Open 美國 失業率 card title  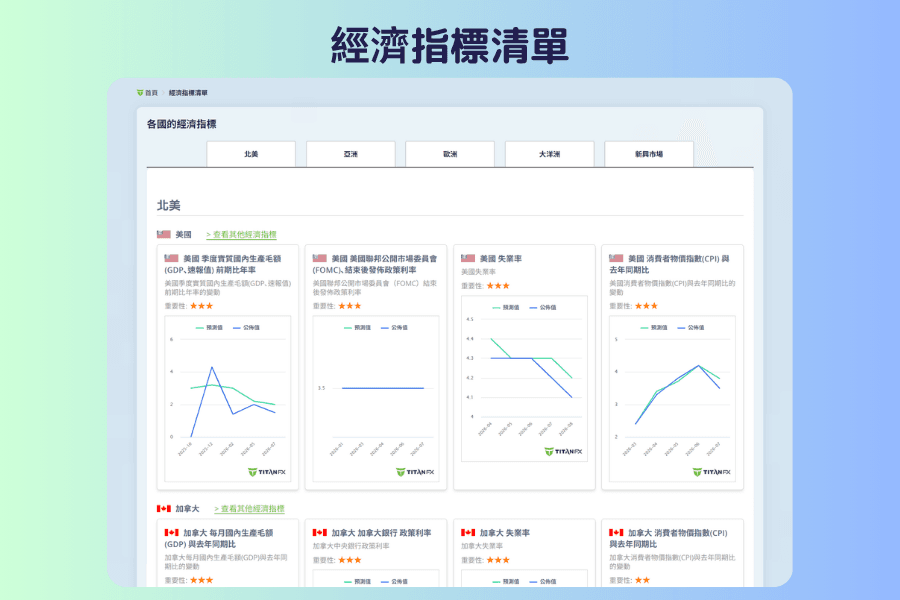pos(501,259)
